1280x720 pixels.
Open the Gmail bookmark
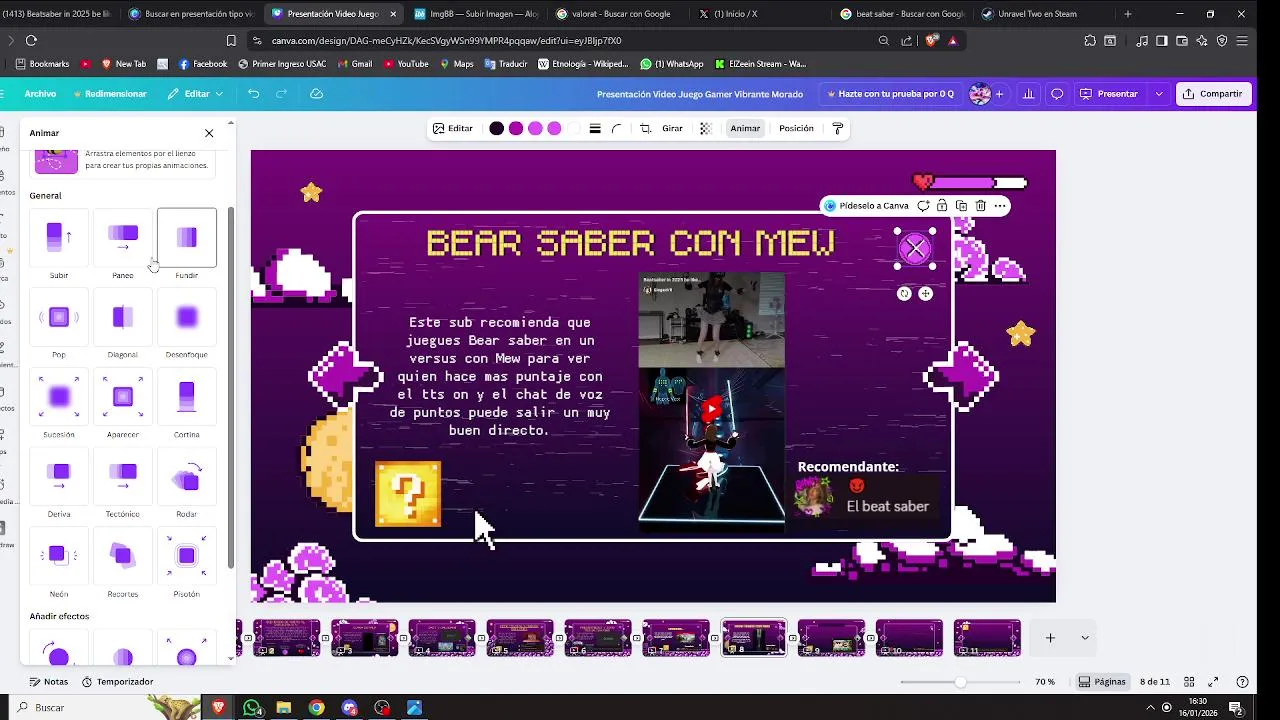[x=355, y=64]
